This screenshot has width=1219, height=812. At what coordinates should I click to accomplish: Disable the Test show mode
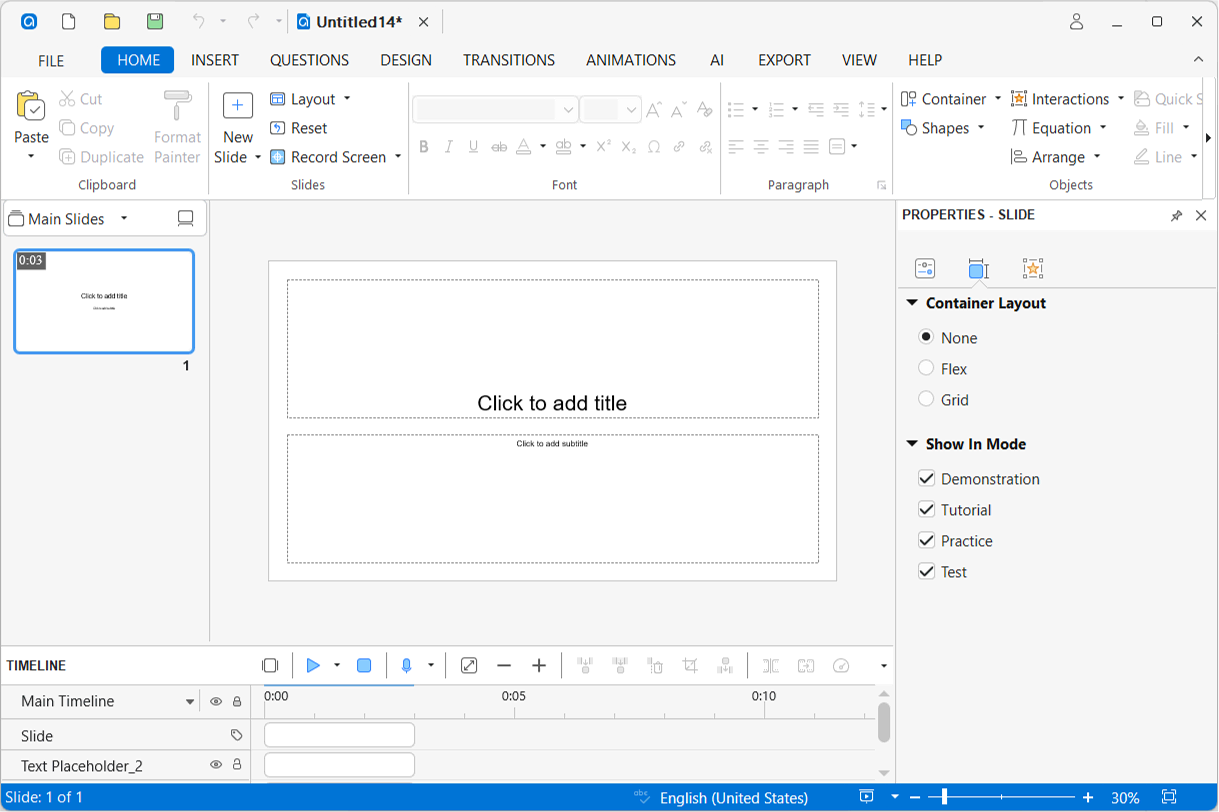pyautogui.click(x=926, y=571)
